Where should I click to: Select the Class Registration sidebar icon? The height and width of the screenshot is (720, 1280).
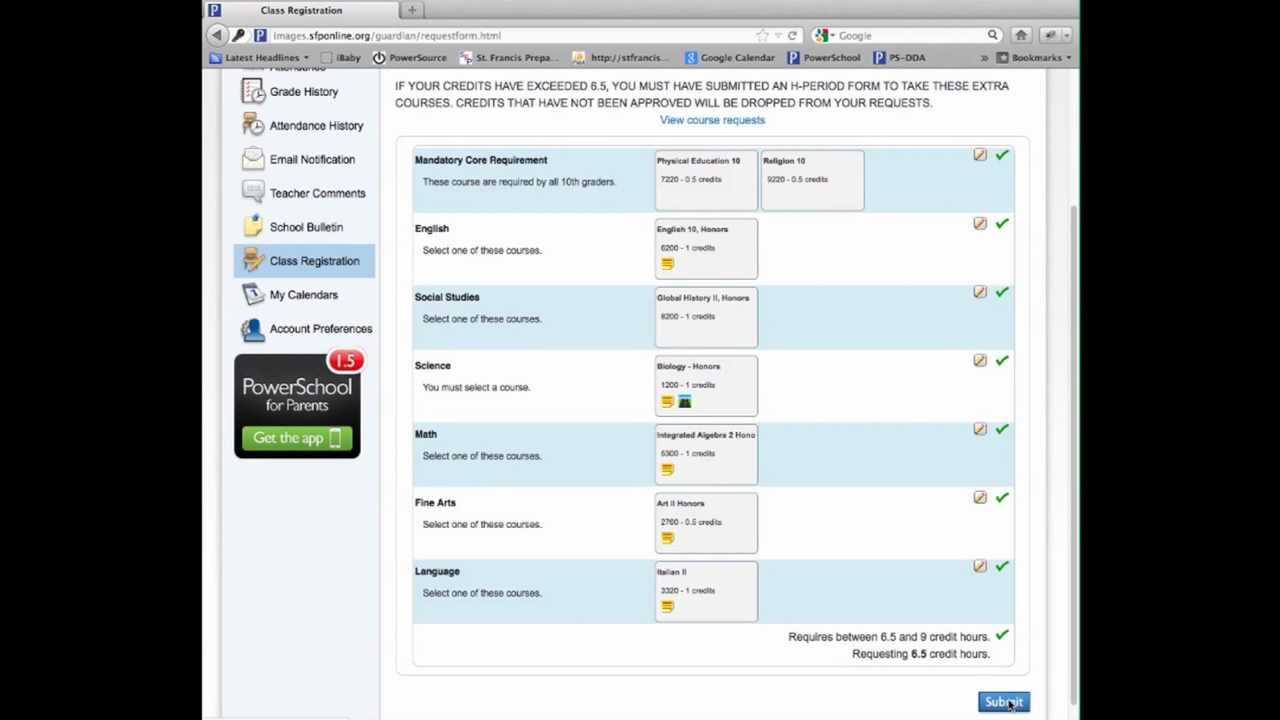(253, 261)
